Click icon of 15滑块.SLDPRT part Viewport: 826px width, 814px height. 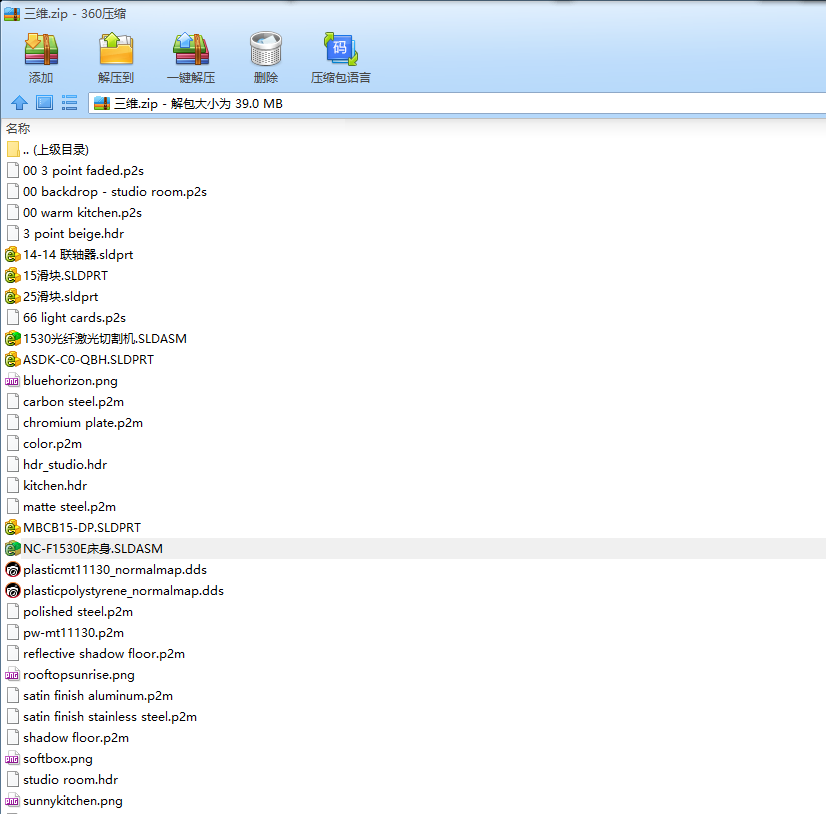point(13,276)
